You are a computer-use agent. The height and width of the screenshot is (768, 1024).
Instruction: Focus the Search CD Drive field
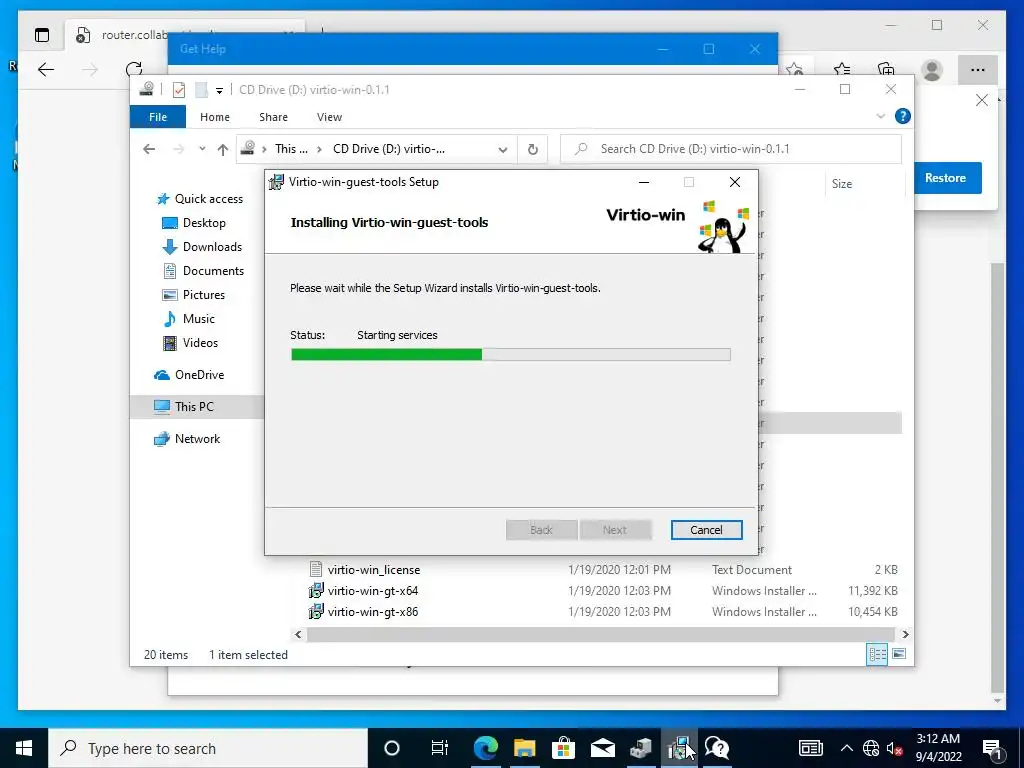coord(731,149)
